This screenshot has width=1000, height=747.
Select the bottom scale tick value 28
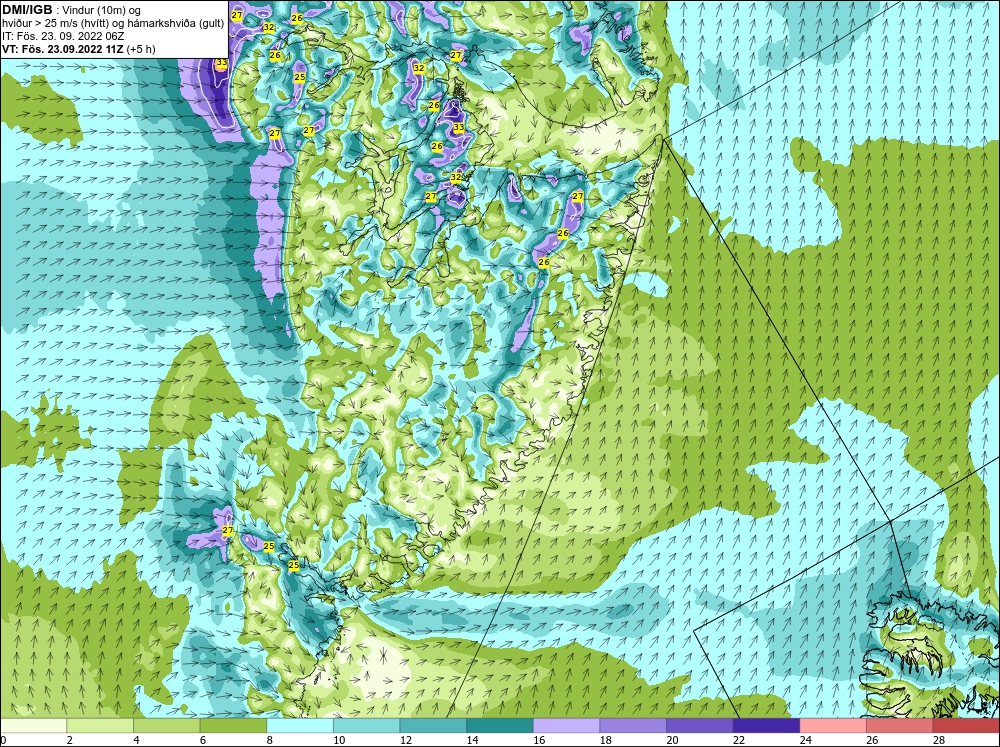coord(939,740)
